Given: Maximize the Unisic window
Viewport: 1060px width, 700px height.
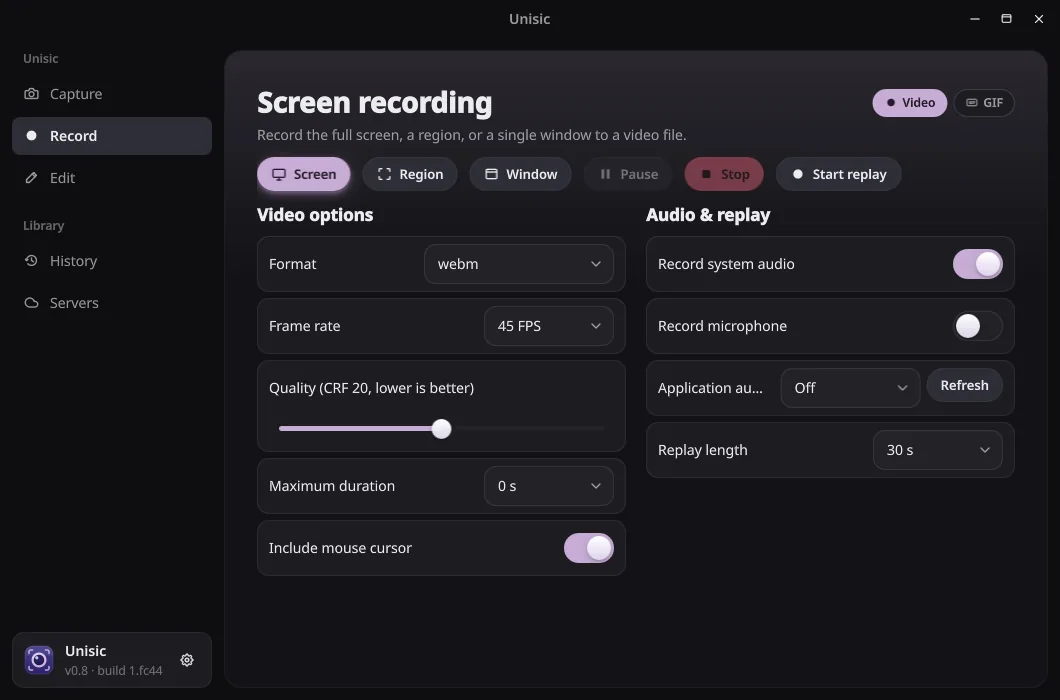Looking at the screenshot, I should [x=1006, y=19].
